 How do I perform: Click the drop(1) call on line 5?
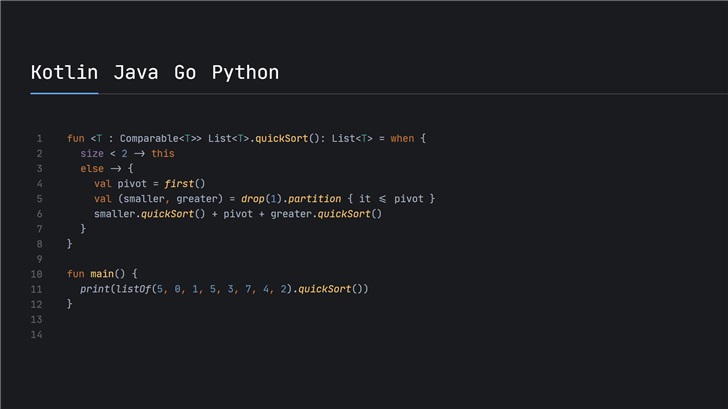click(257, 199)
